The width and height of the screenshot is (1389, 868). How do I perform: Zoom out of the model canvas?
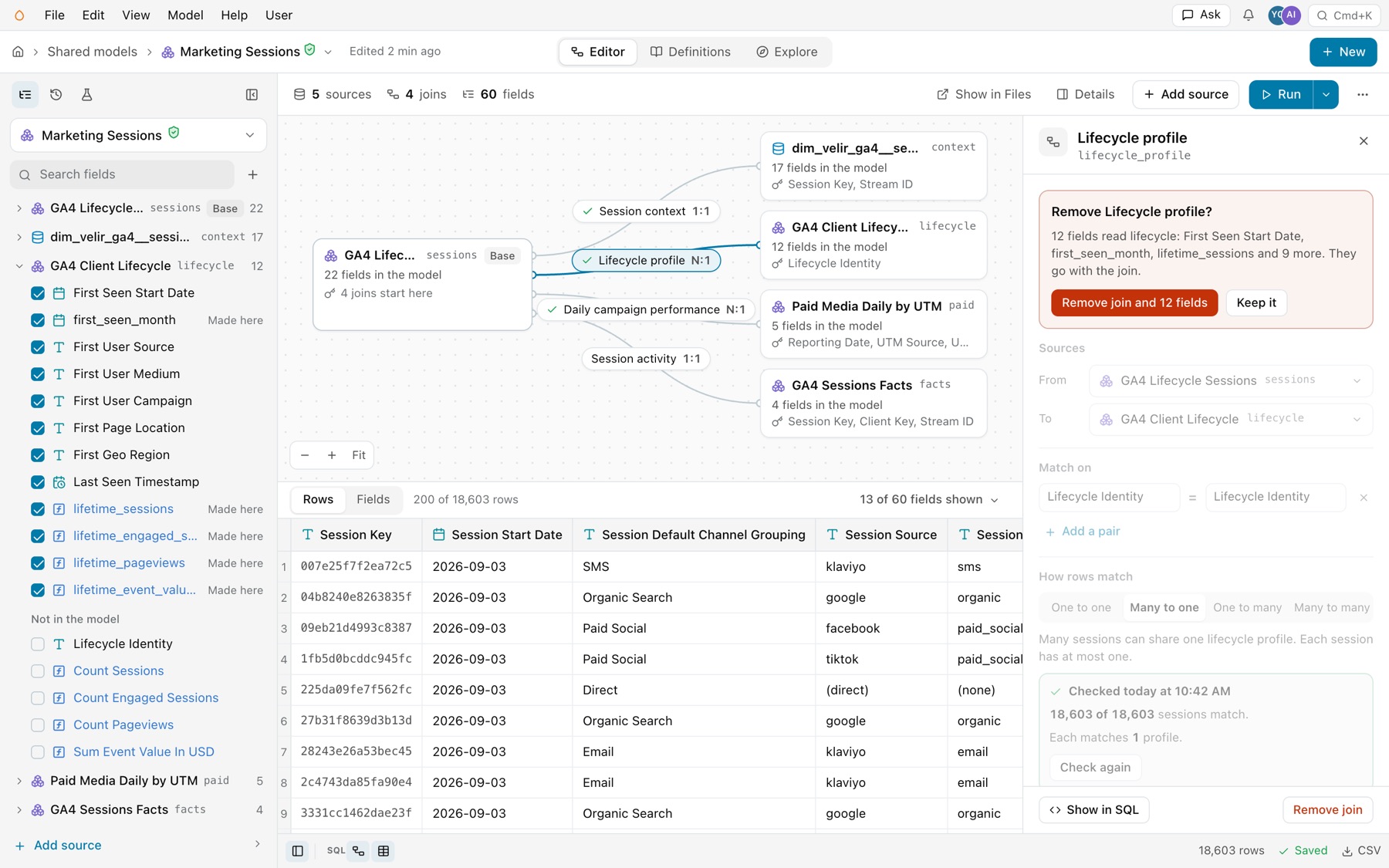pos(305,455)
